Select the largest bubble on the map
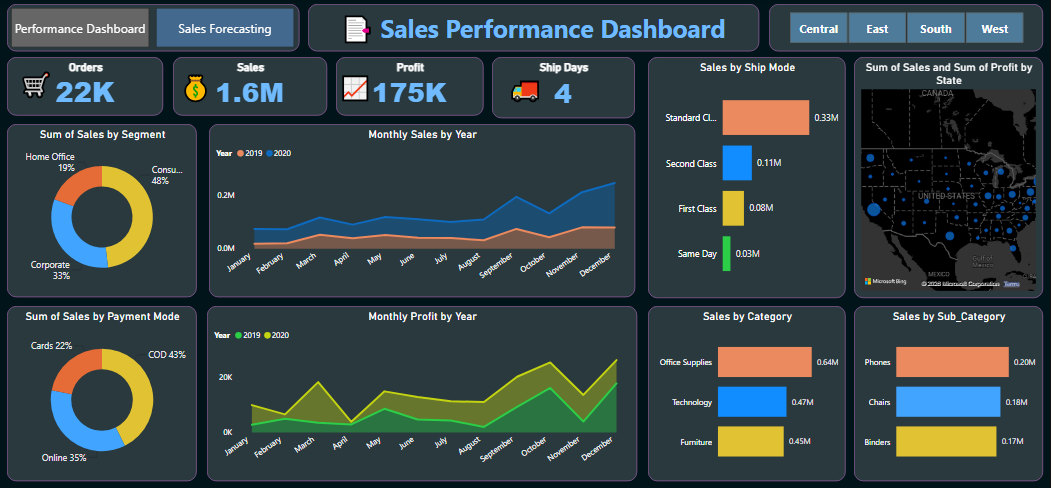Image resolution: width=1051 pixels, height=488 pixels. pos(874,210)
